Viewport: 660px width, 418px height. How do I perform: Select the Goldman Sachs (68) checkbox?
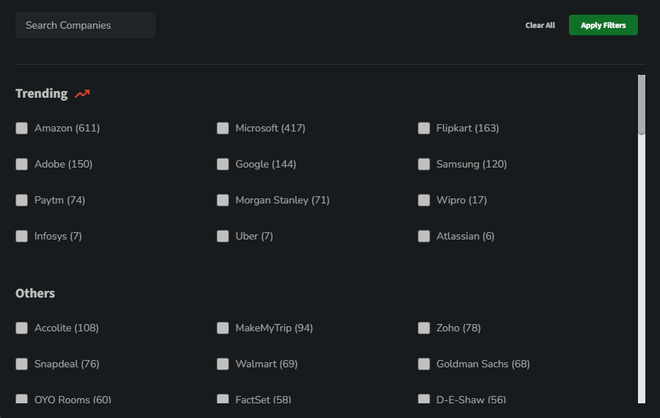point(424,364)
